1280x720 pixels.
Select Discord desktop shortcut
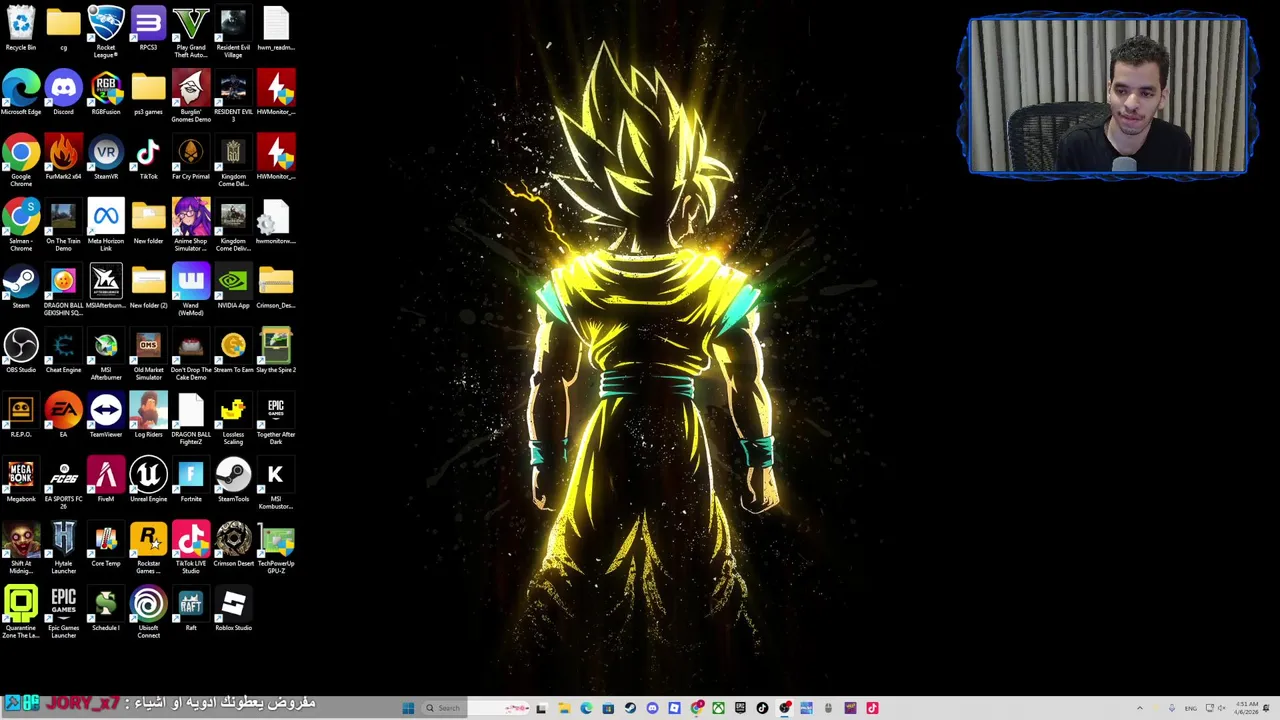coord(63,93)
